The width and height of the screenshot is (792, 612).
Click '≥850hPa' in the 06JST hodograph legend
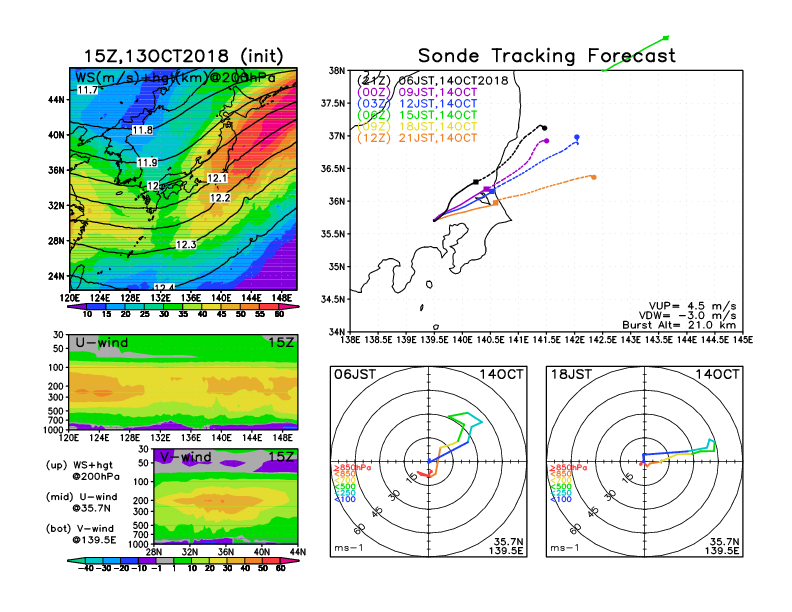click(x=352, y=468)
